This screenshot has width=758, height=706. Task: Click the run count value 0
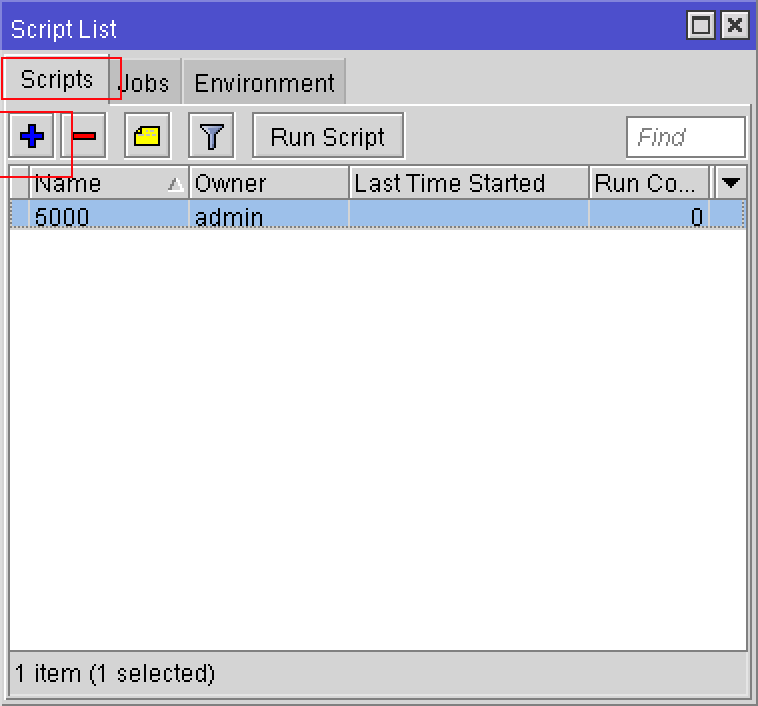(696, 216)
